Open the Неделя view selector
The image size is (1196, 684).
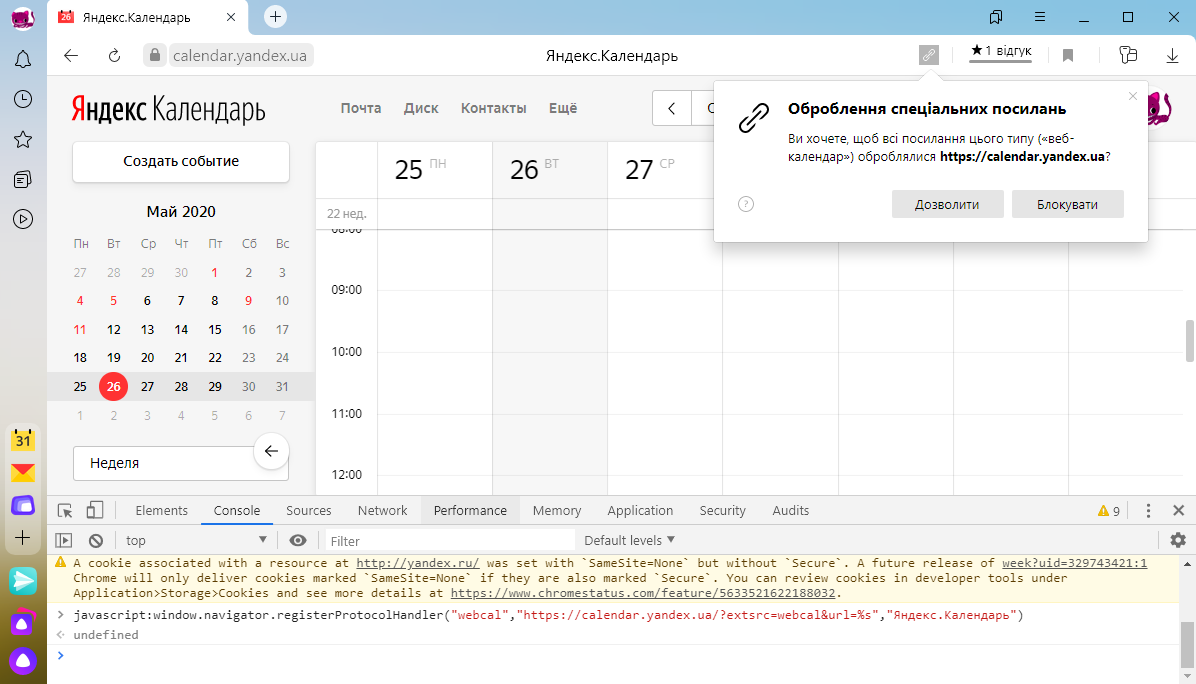coord(181,463)
